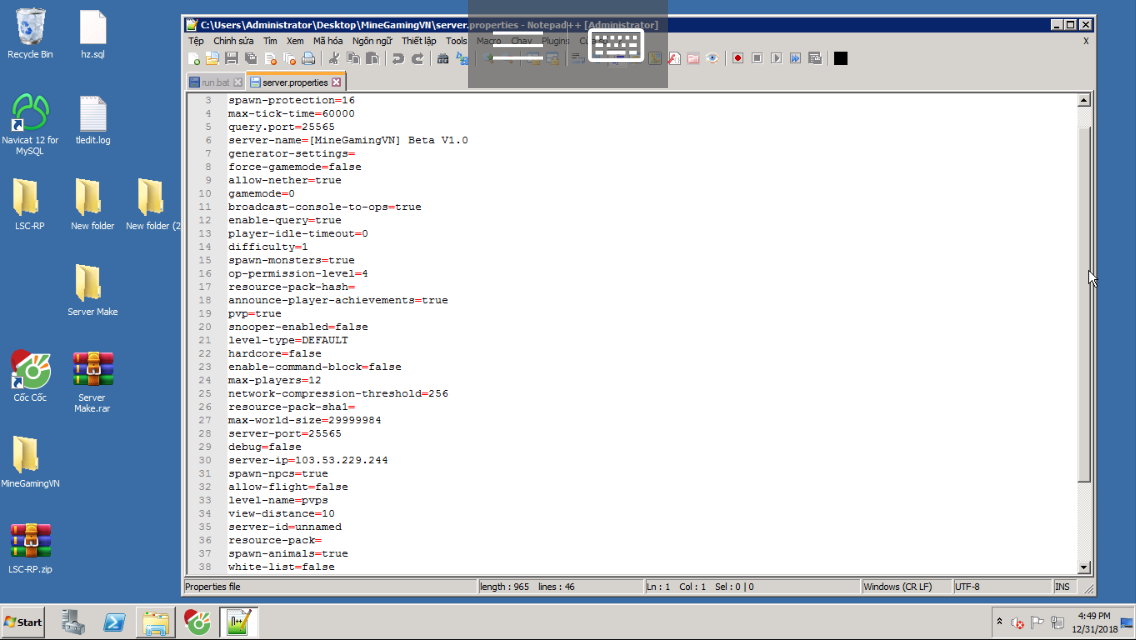
Task: Start macro recording with red dot icon
Action: (738, 59)
